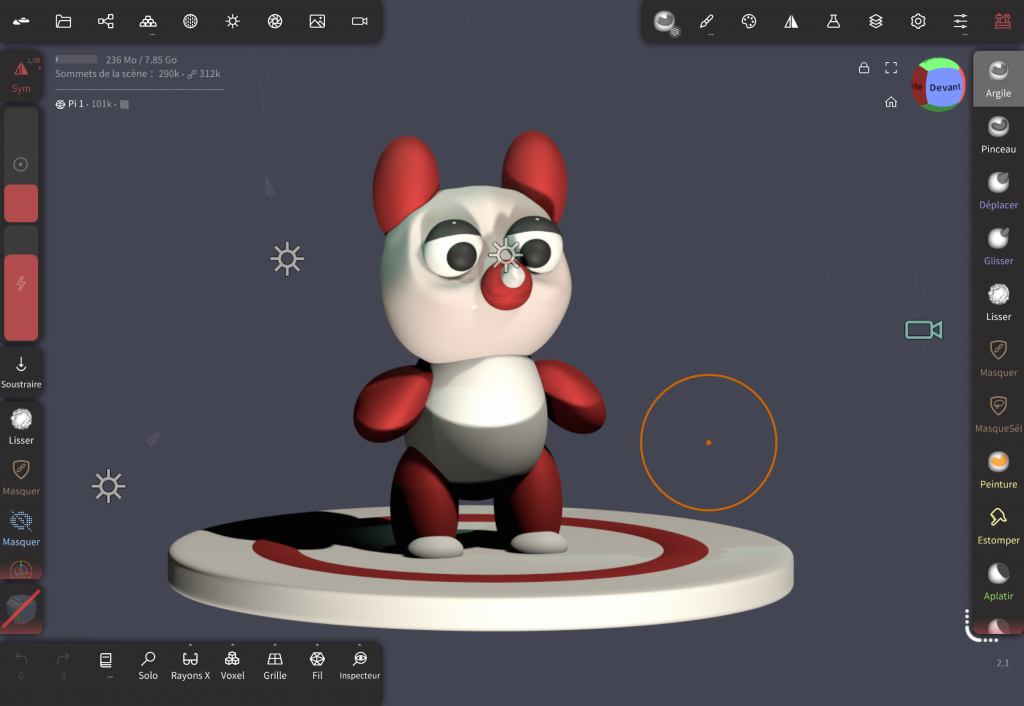Select the Peinture paint tool
Screen dimensions: 1024x706
click(998, 469)
